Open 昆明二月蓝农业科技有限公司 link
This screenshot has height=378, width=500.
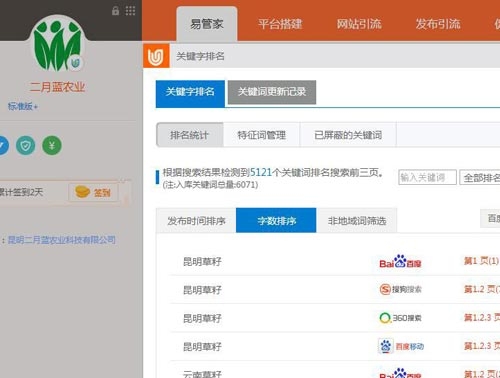pos(62,240)
